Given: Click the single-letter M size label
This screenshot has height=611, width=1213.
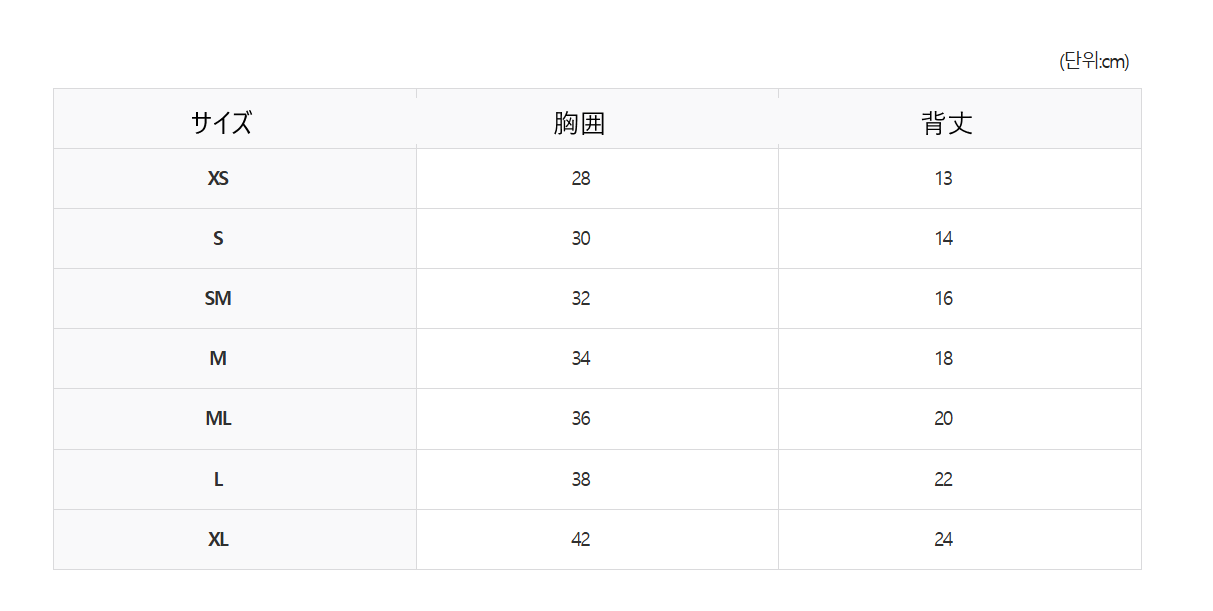Looking at the screenshot, I should [x=218, y=358].
